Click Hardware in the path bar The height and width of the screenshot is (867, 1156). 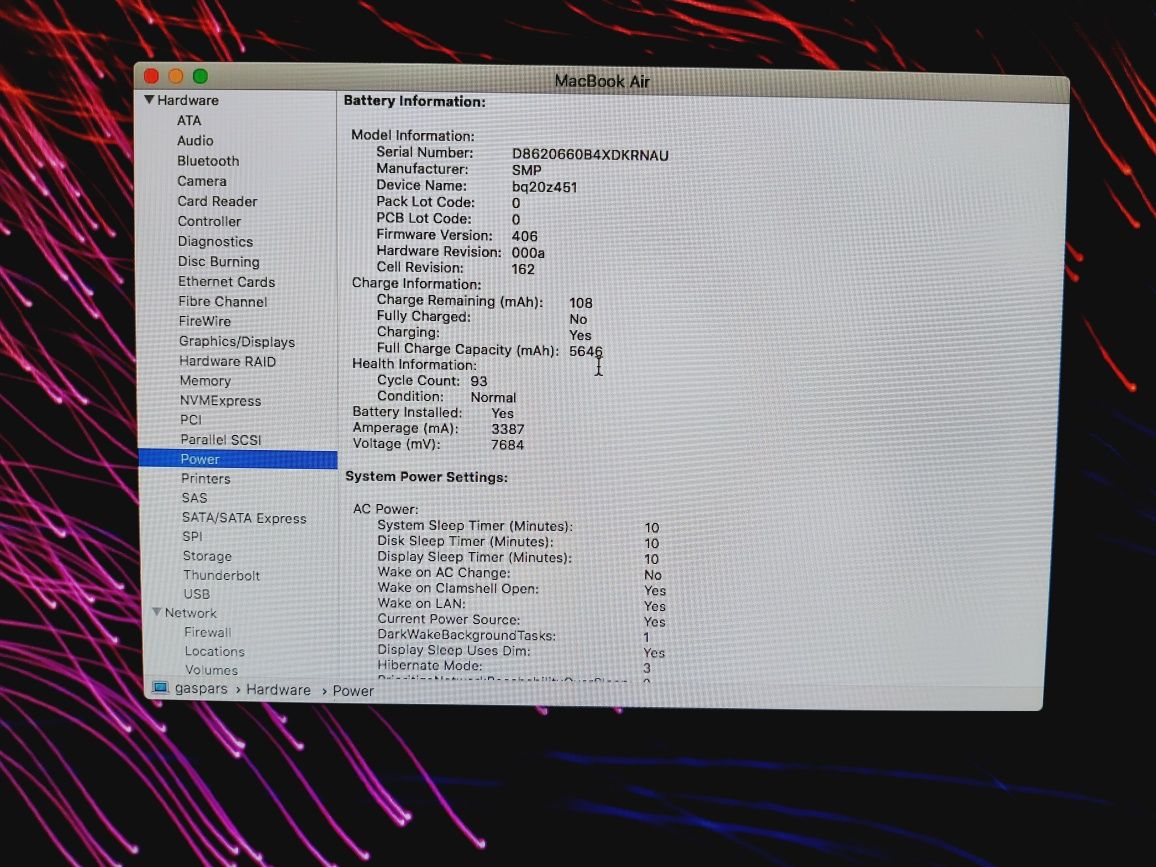pyautogui.click(x=279, y=689)
